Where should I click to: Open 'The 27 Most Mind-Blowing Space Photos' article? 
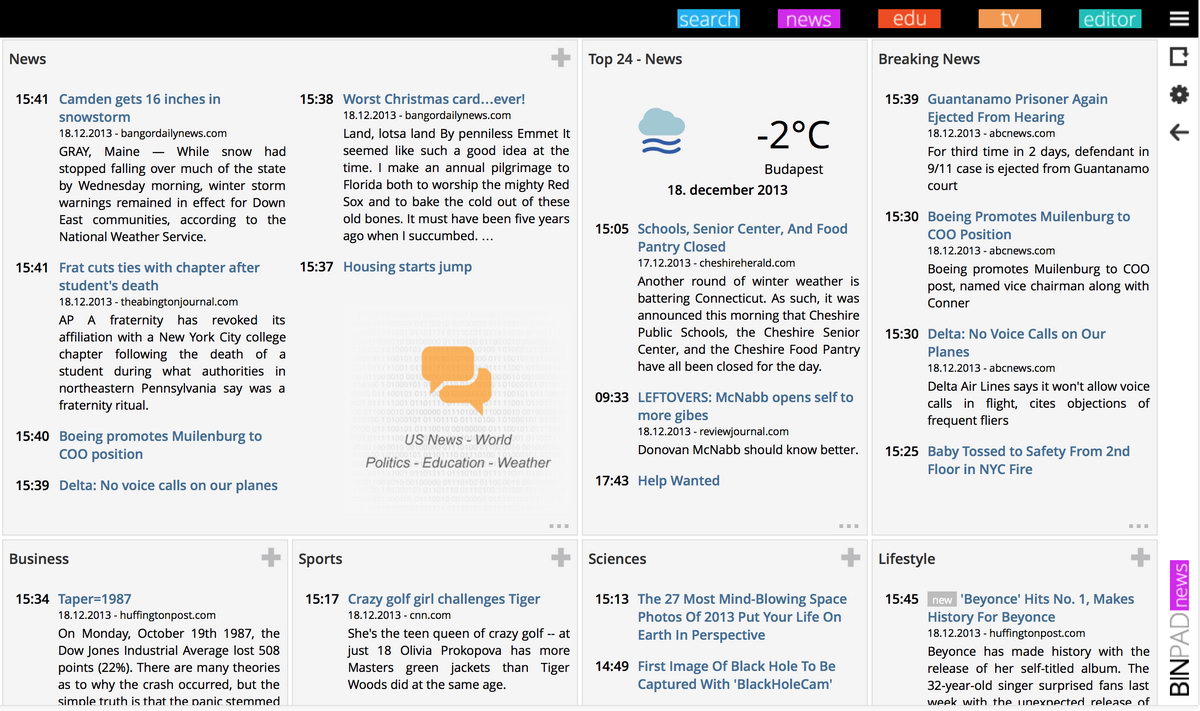(x=742, y=617)
